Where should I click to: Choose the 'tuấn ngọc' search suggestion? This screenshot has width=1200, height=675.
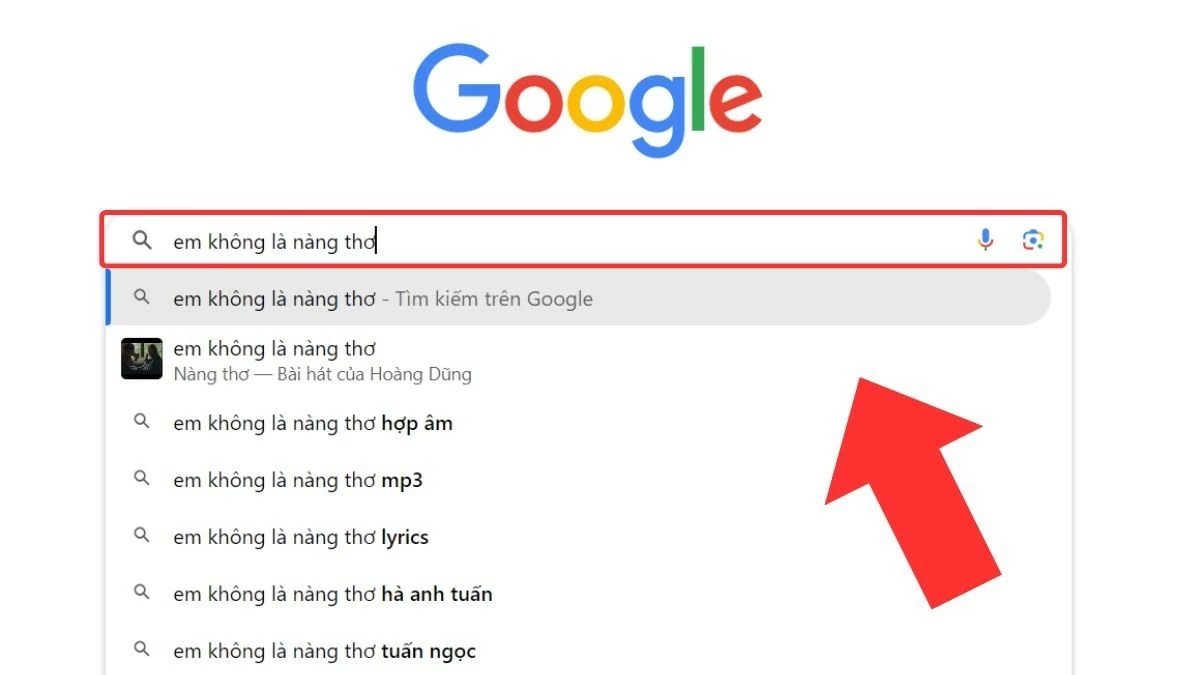point(324,651)
